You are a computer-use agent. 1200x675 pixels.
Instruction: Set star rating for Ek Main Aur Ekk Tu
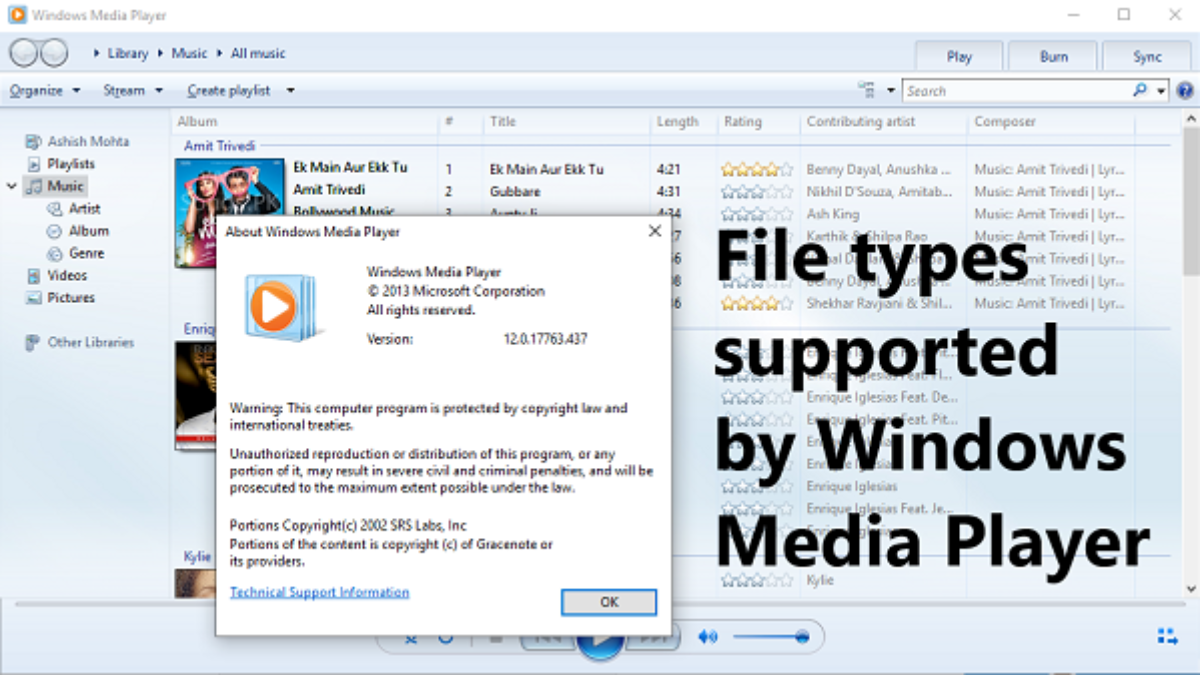[x=756, y=169]
